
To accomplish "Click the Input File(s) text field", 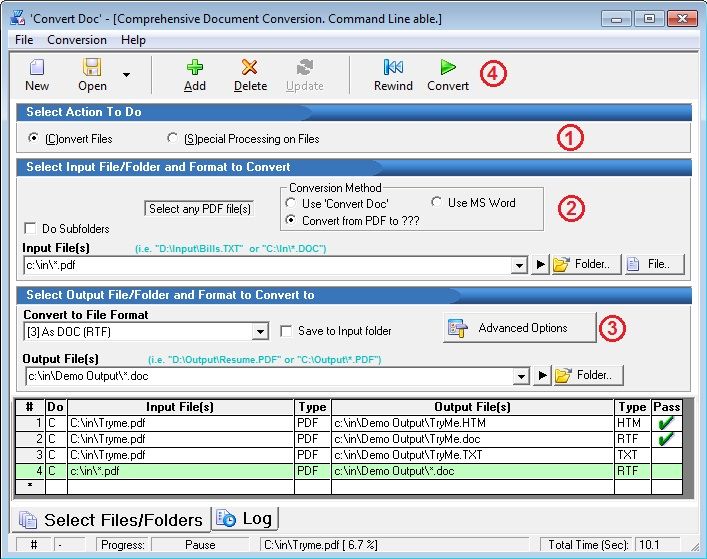I will [267, 265].
